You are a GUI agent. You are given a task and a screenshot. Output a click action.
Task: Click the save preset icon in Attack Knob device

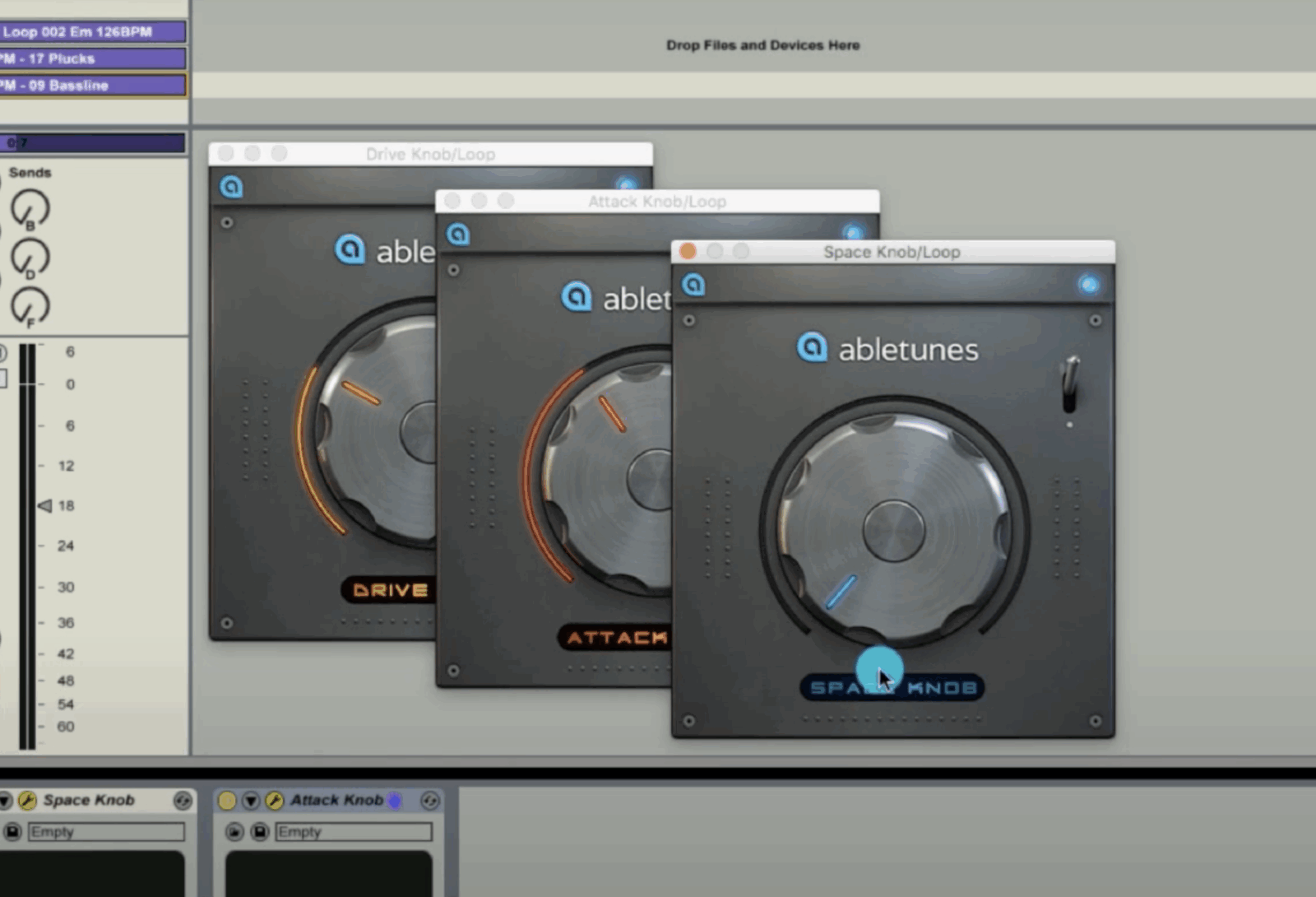click(260, 832)
